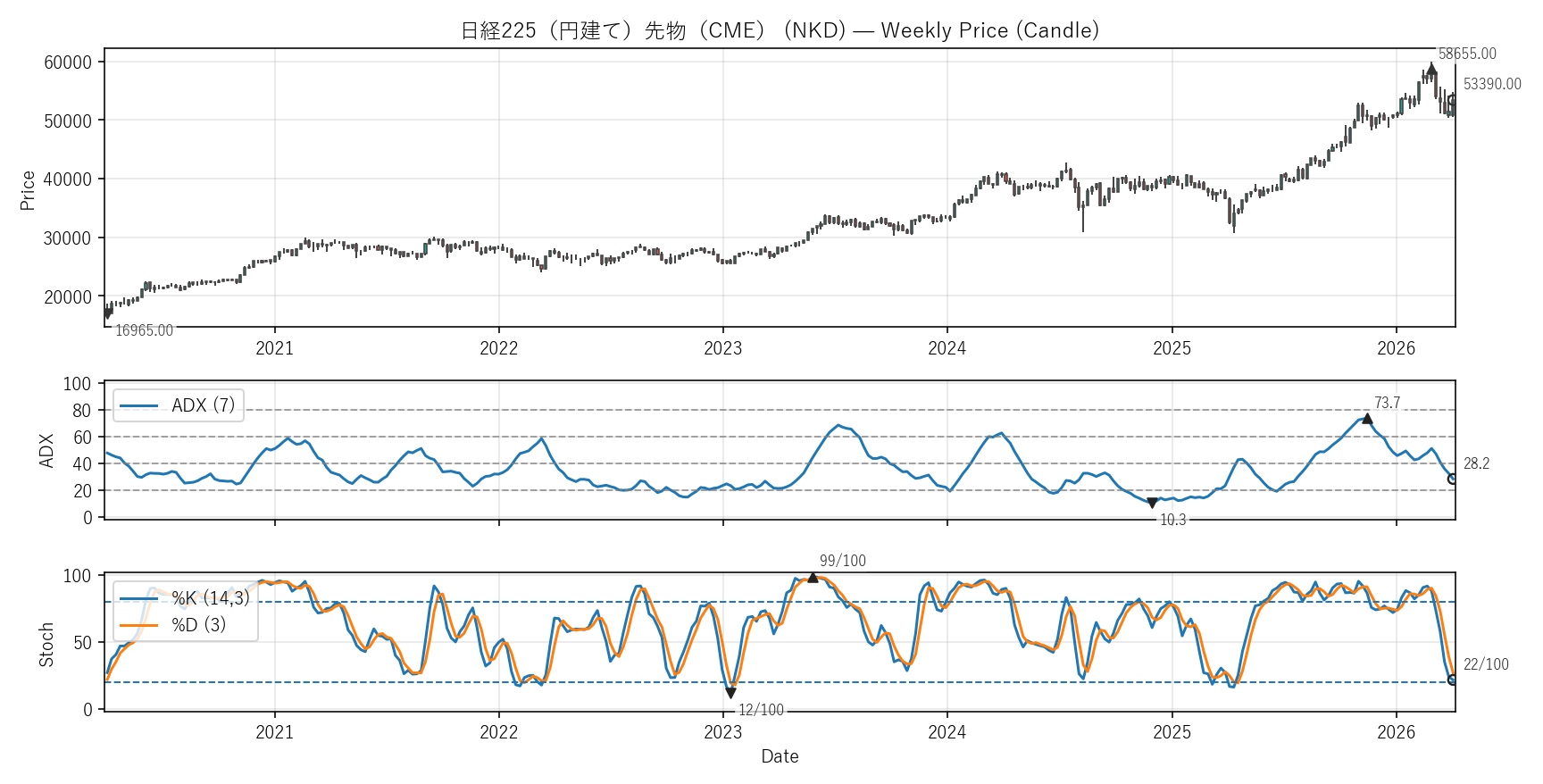This screenshot has width=1543, height=784.
Task: Click the latest stochastic circle marker near 22/100
Action: 1453,680
